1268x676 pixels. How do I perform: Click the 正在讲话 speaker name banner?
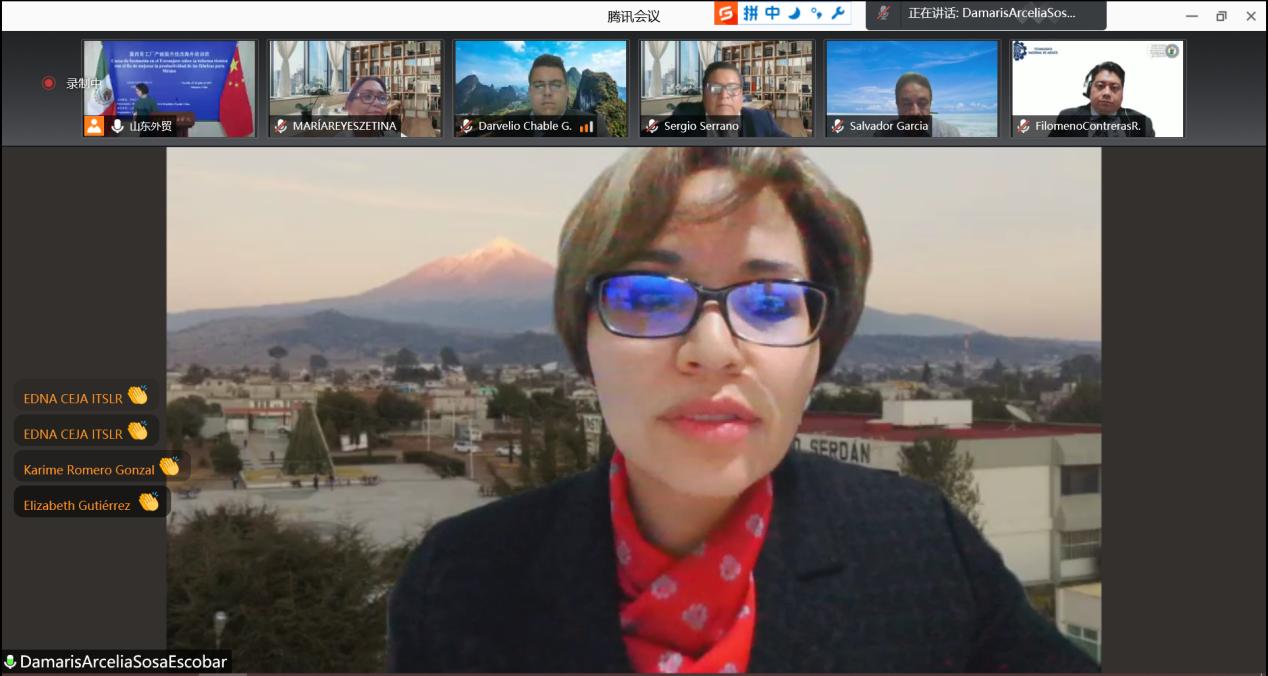click(x=991, y=14)
